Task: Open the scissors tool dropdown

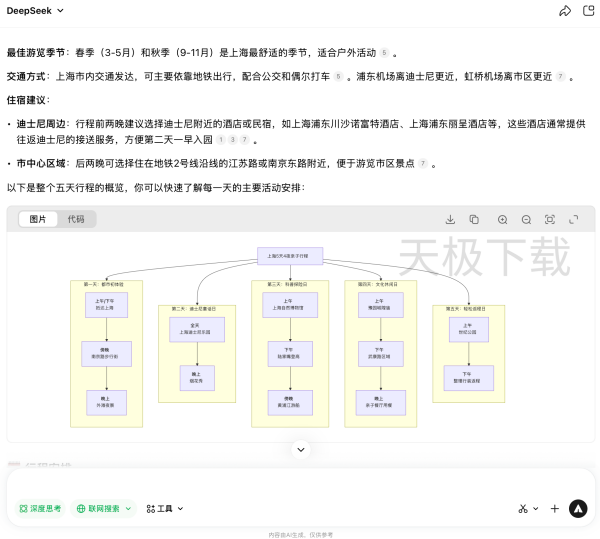Action: pyautogui.click(x=528, y=508)
